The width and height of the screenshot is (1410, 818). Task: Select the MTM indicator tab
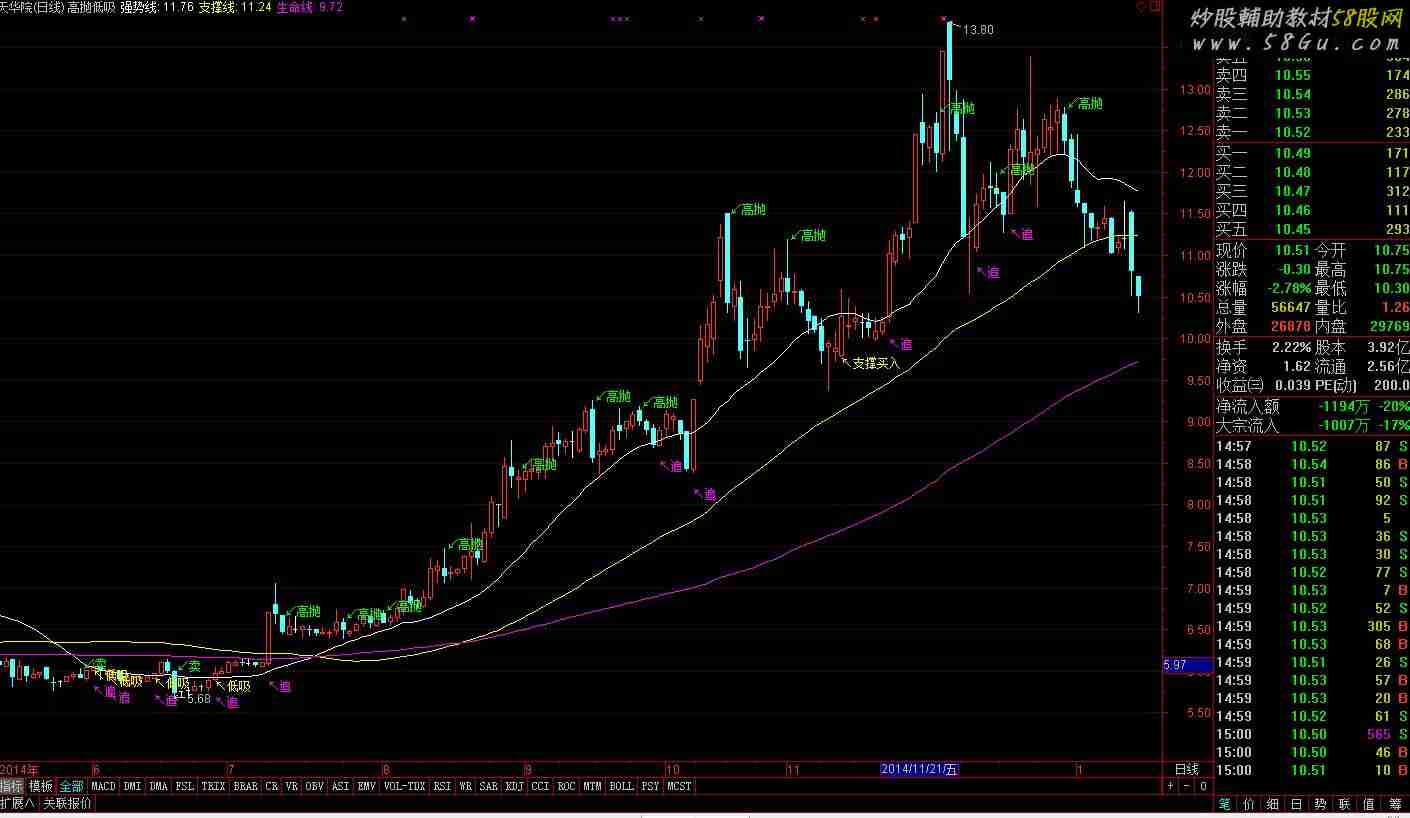(x=593, y=786)
